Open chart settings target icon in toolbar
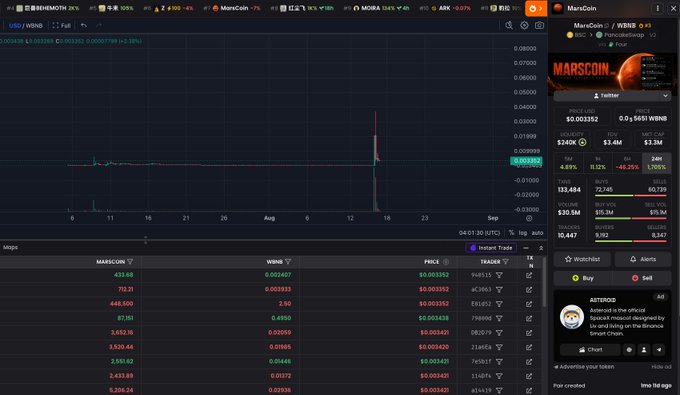680x395 pixels. (524, 26)
